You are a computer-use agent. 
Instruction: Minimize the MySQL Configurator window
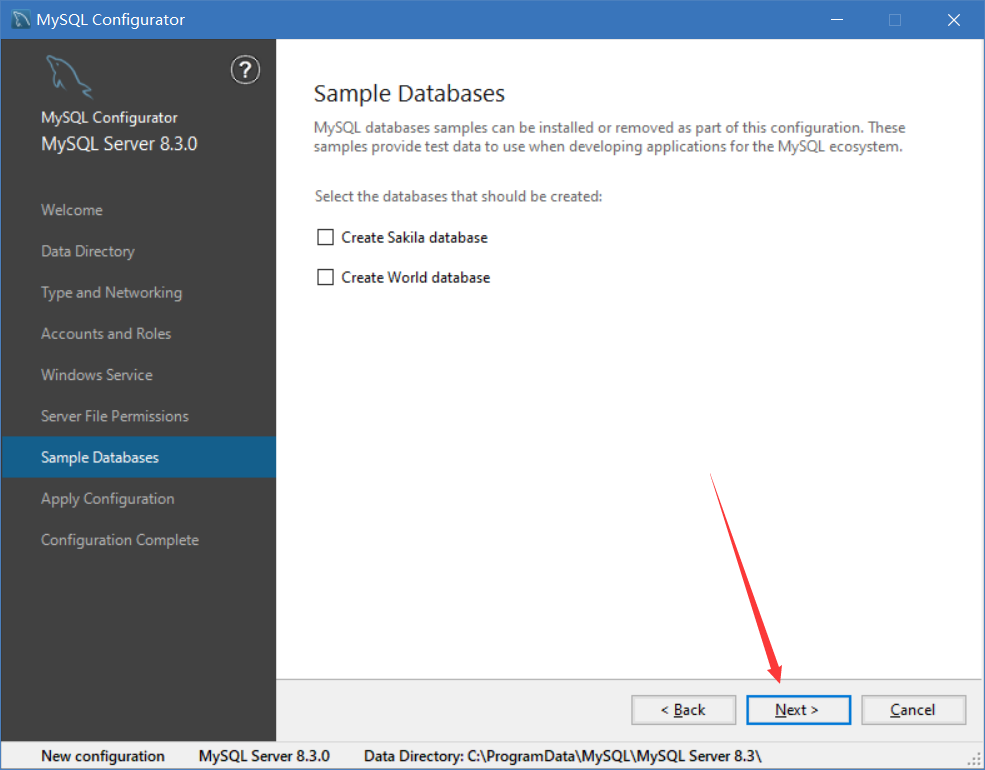pos(837,19)
